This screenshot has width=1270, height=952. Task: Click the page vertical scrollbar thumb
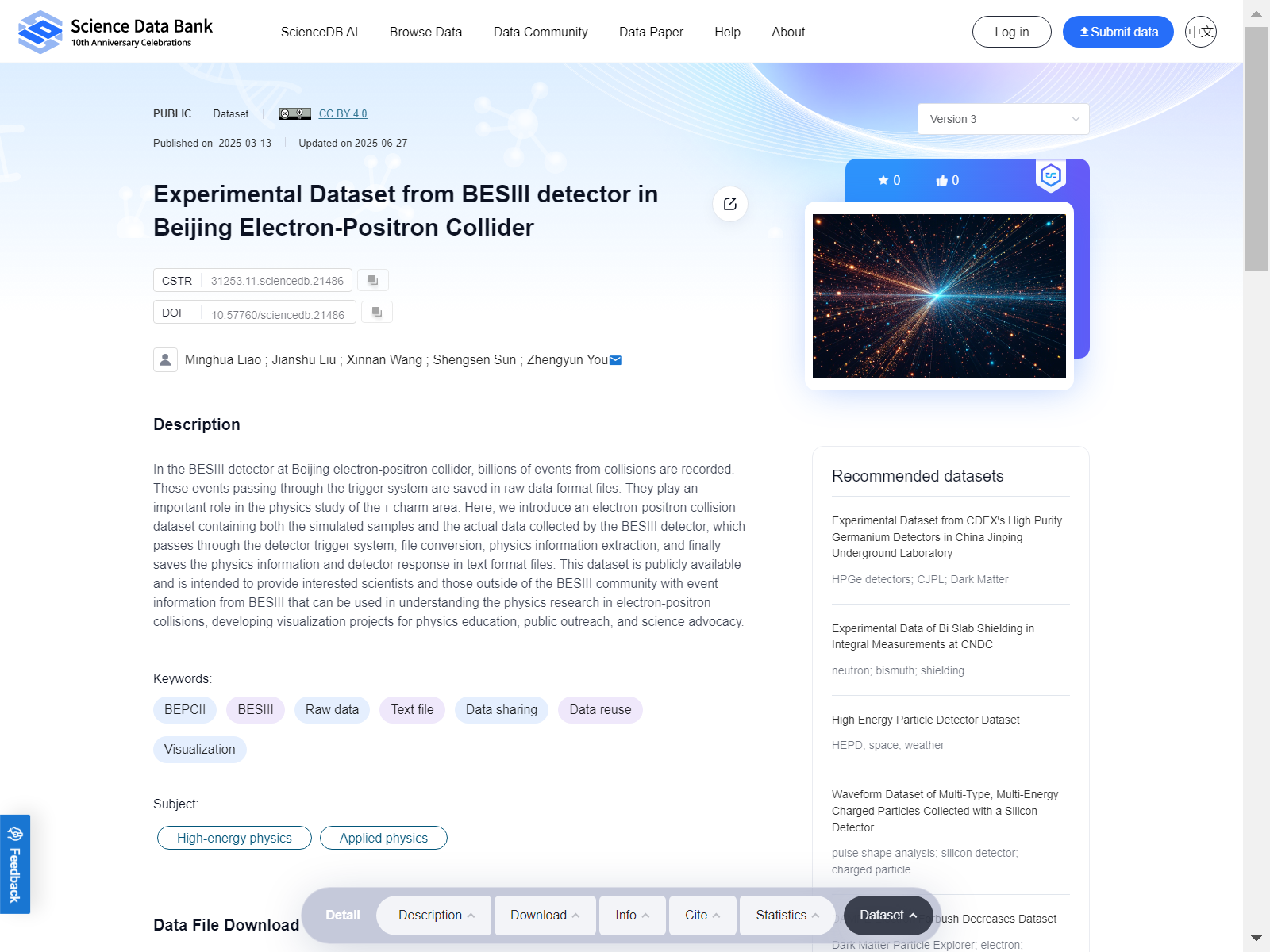(1257, 149)
